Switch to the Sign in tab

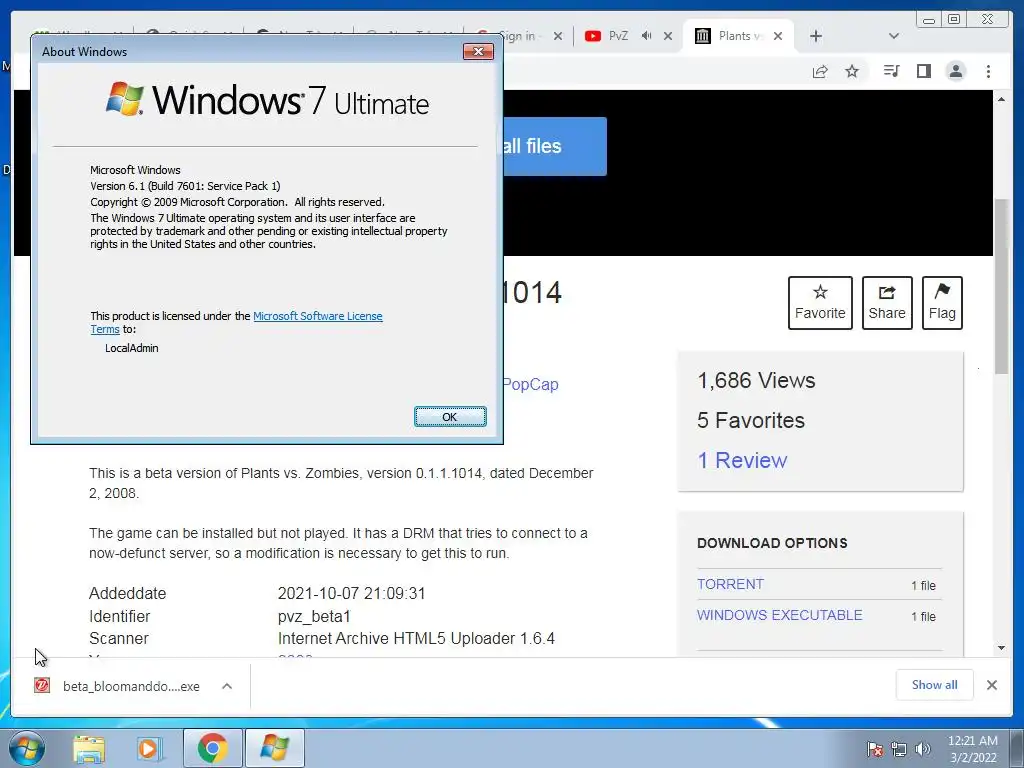click(x=520, y=36)
